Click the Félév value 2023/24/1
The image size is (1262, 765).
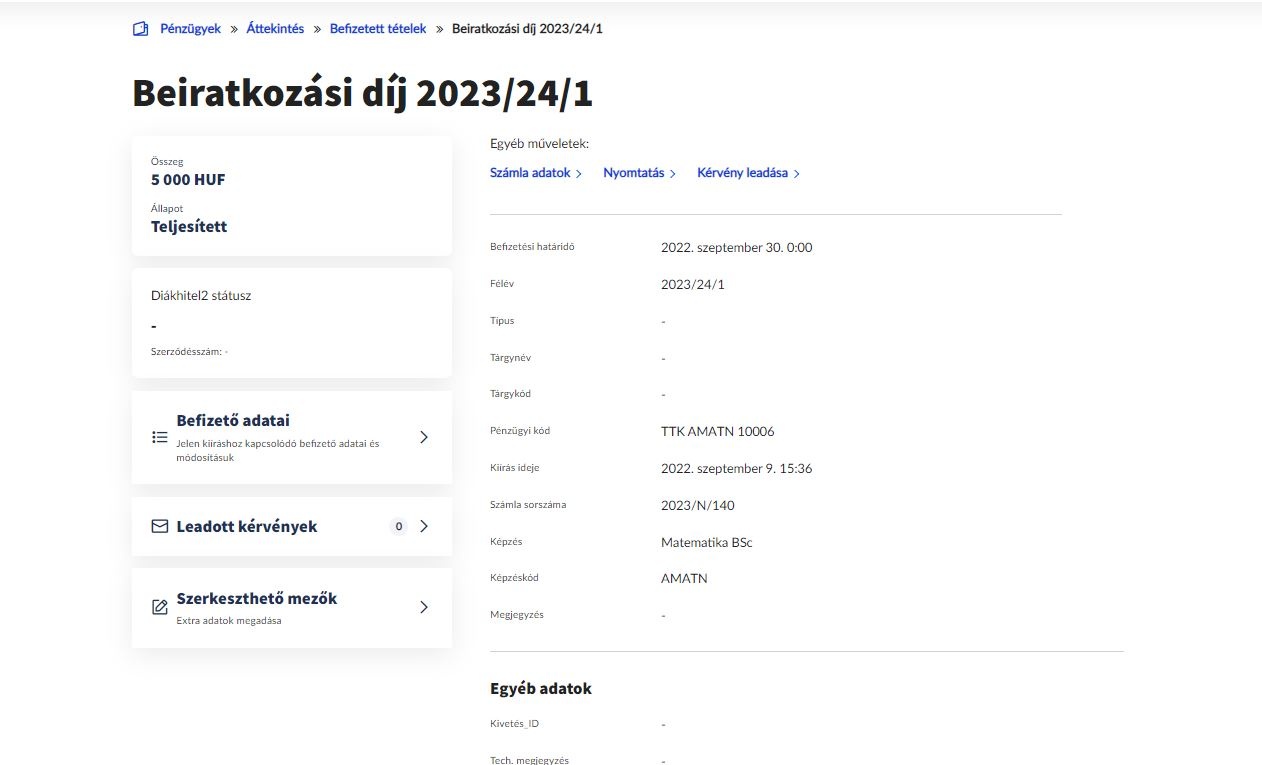tap(693, 284)
